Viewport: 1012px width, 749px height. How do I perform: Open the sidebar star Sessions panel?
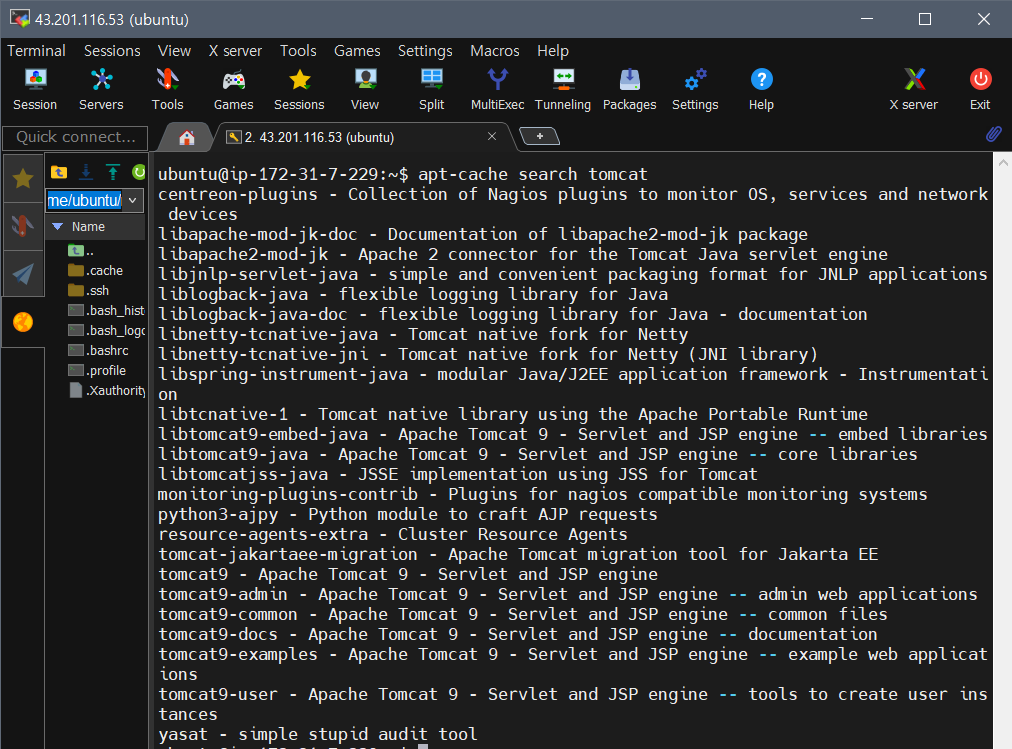(x=23, y=178)
